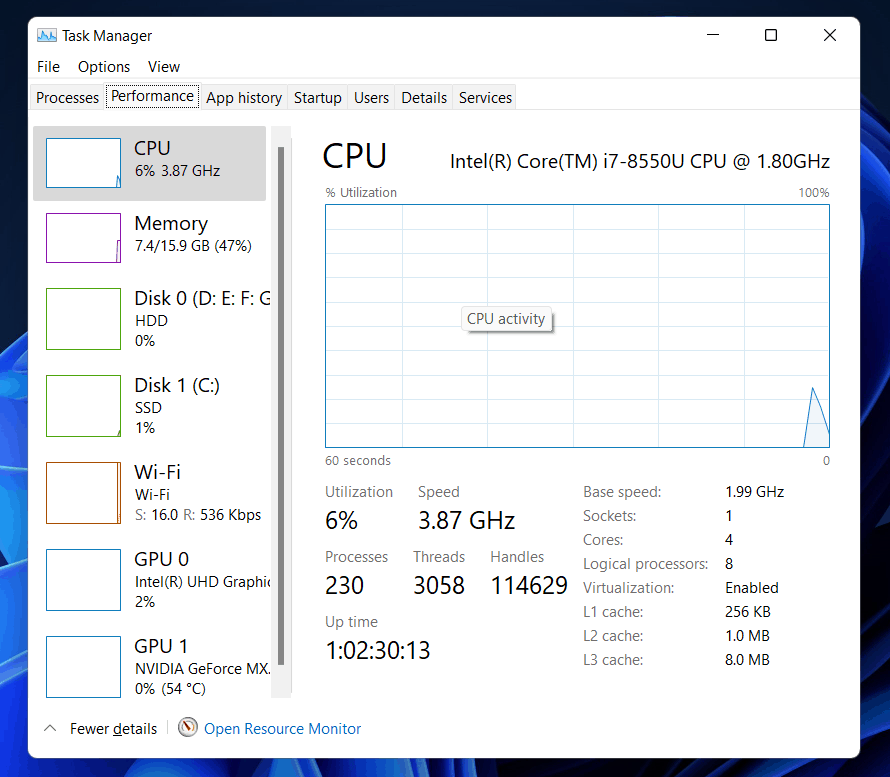Collapse view with Fewer details chevron
890x777 pixels.
[50, 728]
